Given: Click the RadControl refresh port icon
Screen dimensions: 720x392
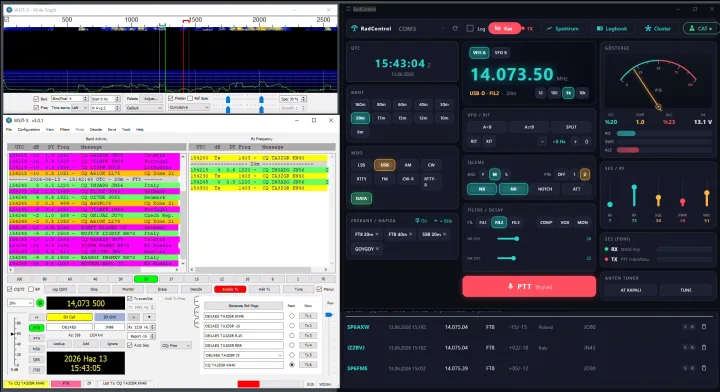Looking at the screenshot, I should (x=455, y=28).
